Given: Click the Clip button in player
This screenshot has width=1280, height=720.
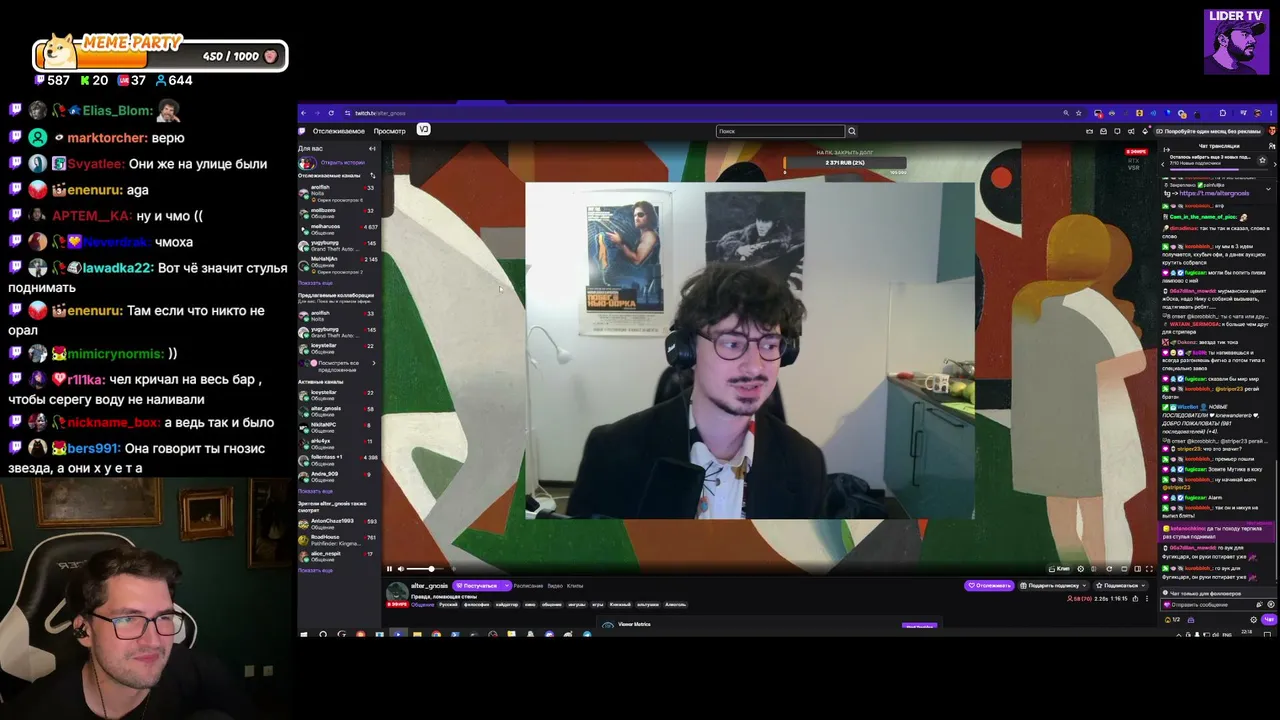Looking at the screenshot, I should click(x=1060, y=569).
